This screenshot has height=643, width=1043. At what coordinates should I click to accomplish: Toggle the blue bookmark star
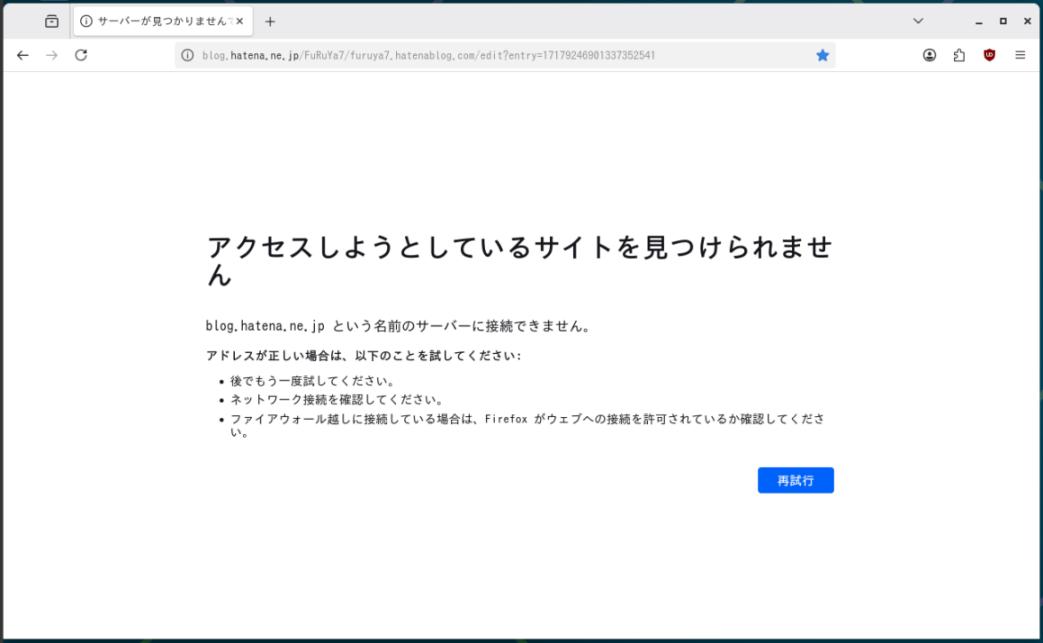(823, 55)
